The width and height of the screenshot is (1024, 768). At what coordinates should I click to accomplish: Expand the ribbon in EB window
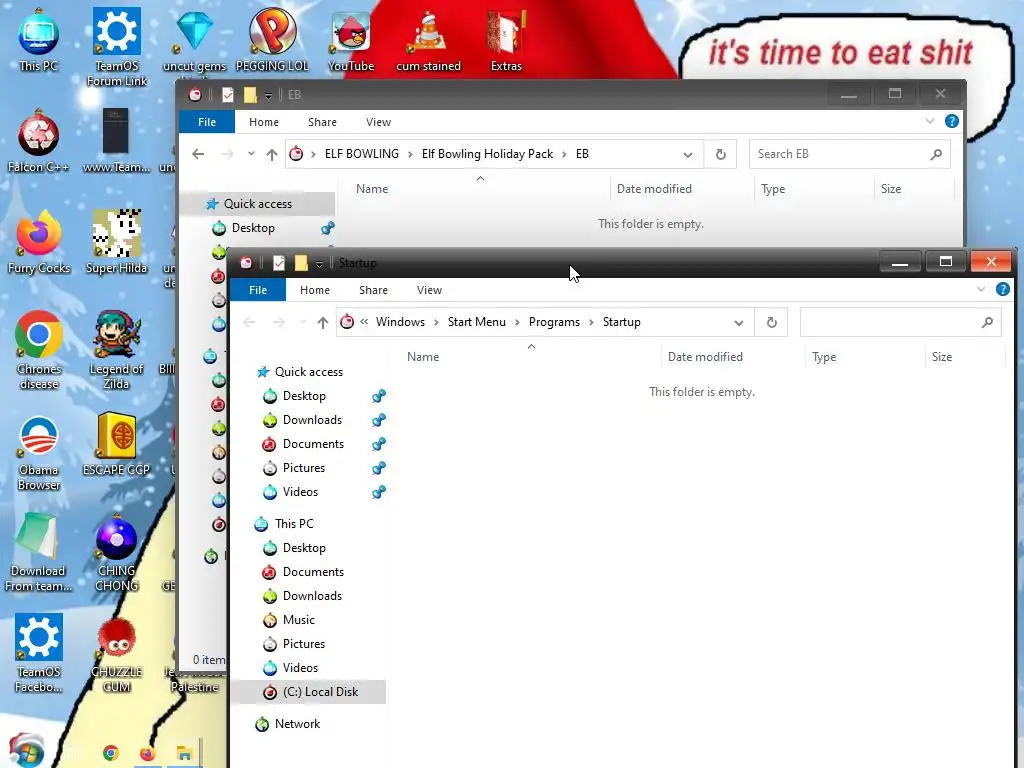coord(930,121)
